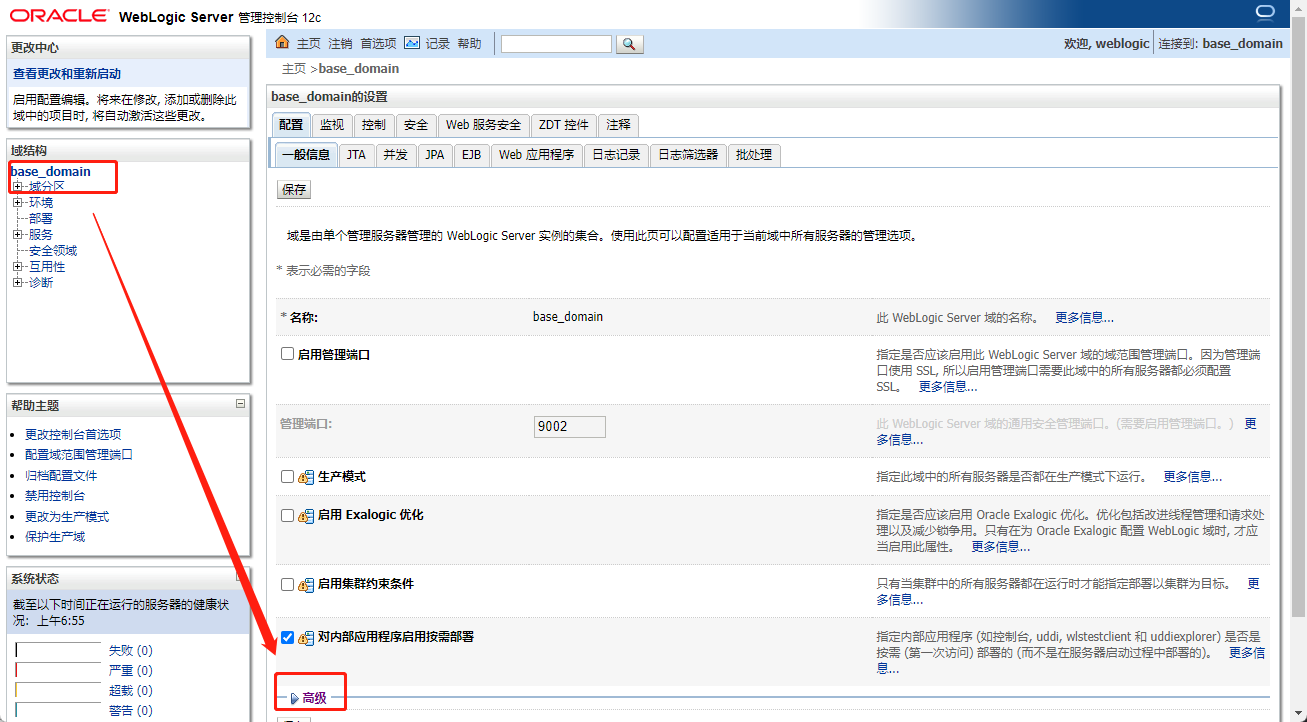Expand the 服务 tree node
Screen dimensions: 1307x722
tap(17, 235)
